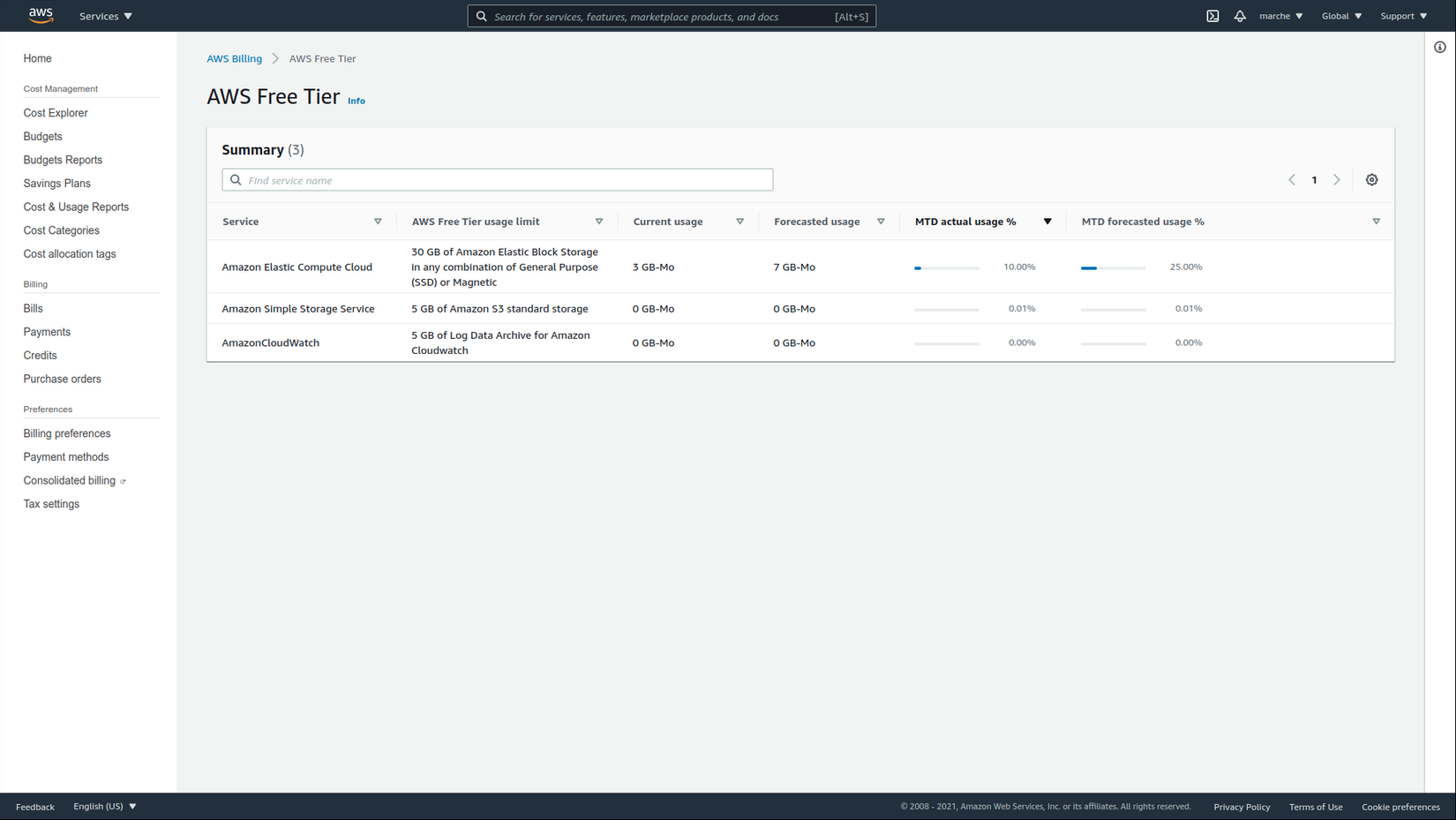Image resolution: width=1456 pixels, height=820 pixels.
Task: Click the Feedback button in footer
Action: pos(35,807)
